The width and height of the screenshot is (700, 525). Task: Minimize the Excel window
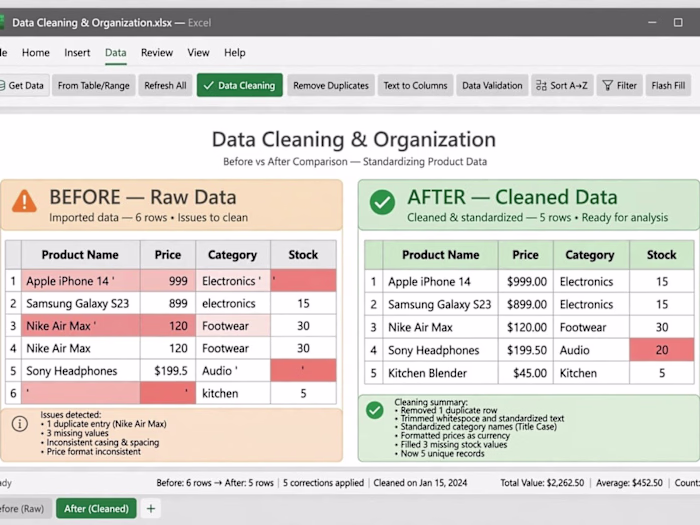tap(652, 22)
